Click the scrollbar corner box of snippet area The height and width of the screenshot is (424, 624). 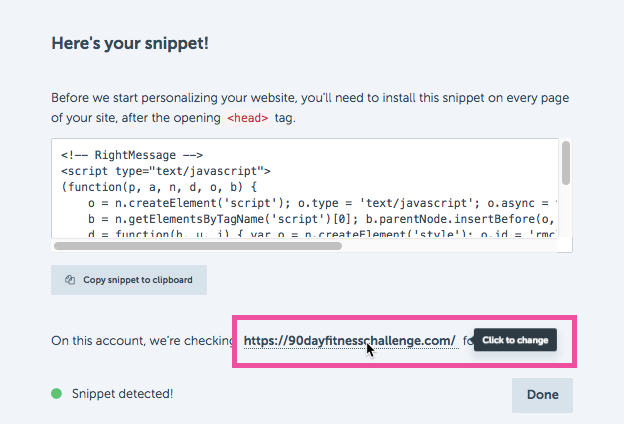(x=565, y=244)
